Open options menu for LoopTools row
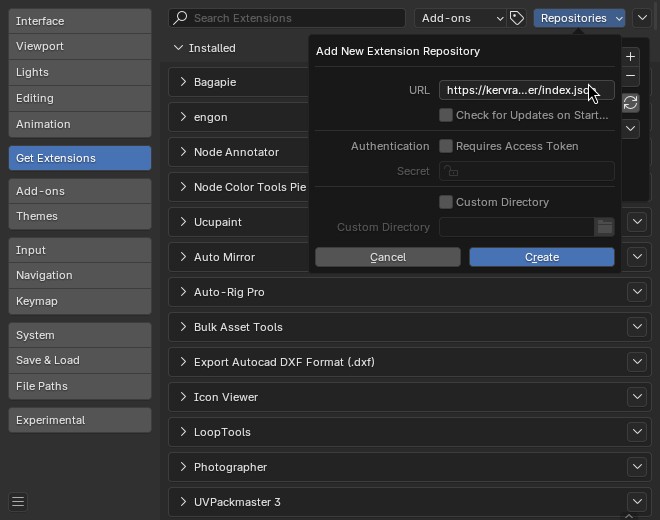660x520 pixels. (x=637, y=432)
